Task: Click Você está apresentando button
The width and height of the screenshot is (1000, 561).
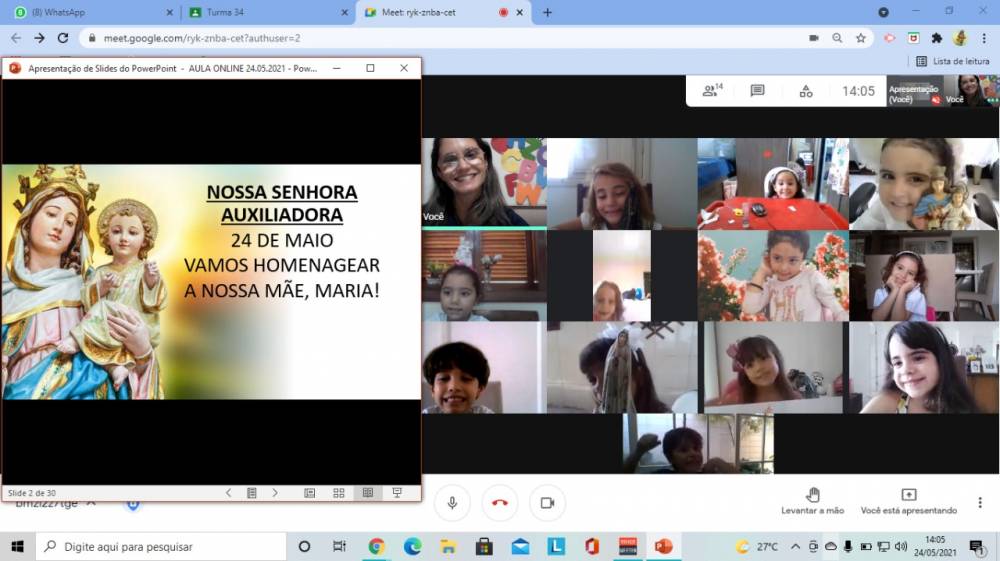Action: pos(908,501)
